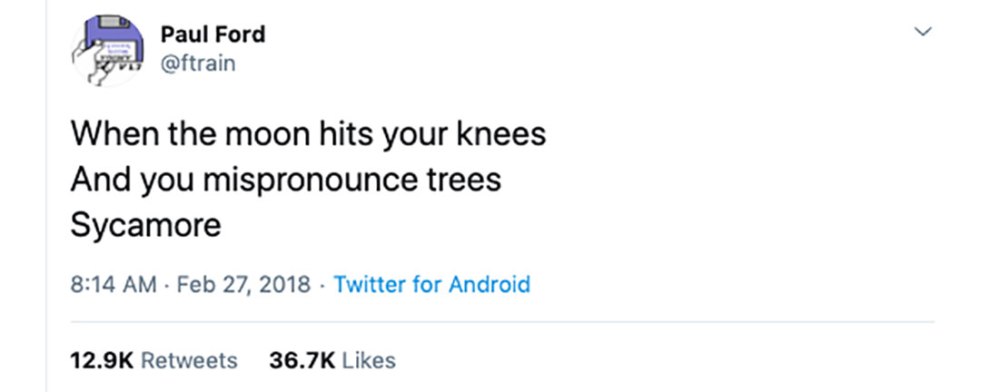The height and width of the screenshot is (392, 999).
Task: Click the line 'When the moon hits your knees'
Action: 308,134
